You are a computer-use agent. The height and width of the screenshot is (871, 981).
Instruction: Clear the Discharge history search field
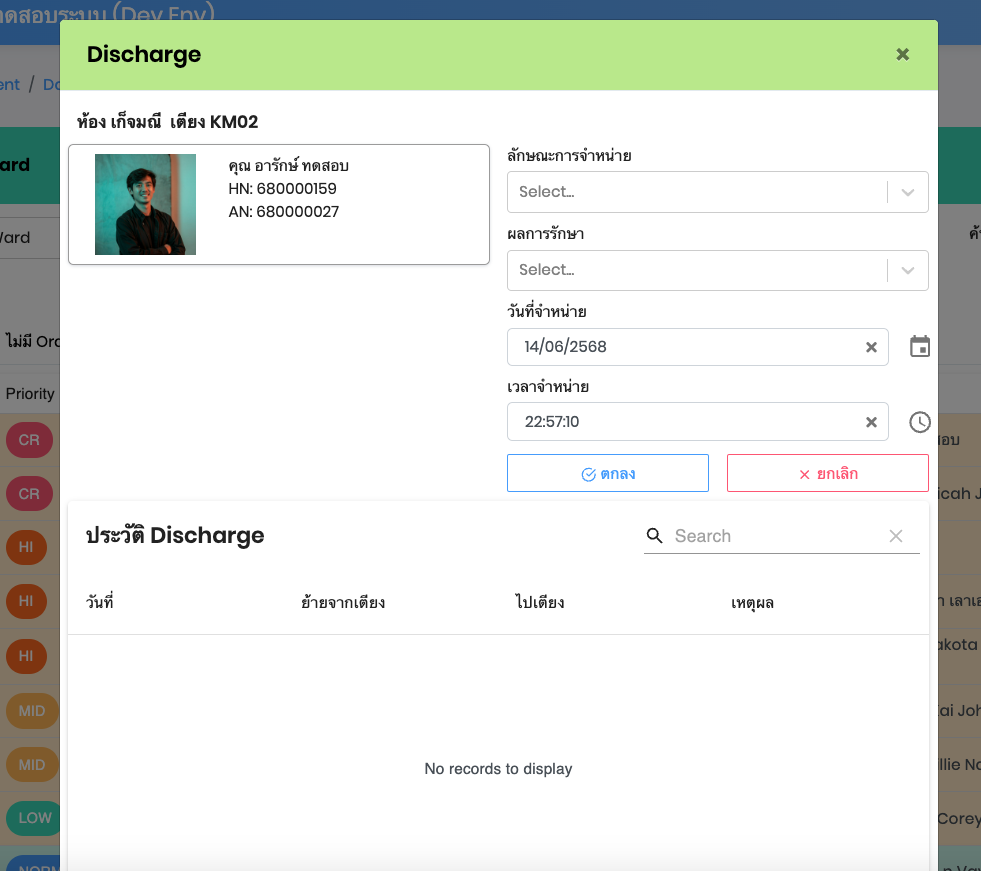point(896,536)
